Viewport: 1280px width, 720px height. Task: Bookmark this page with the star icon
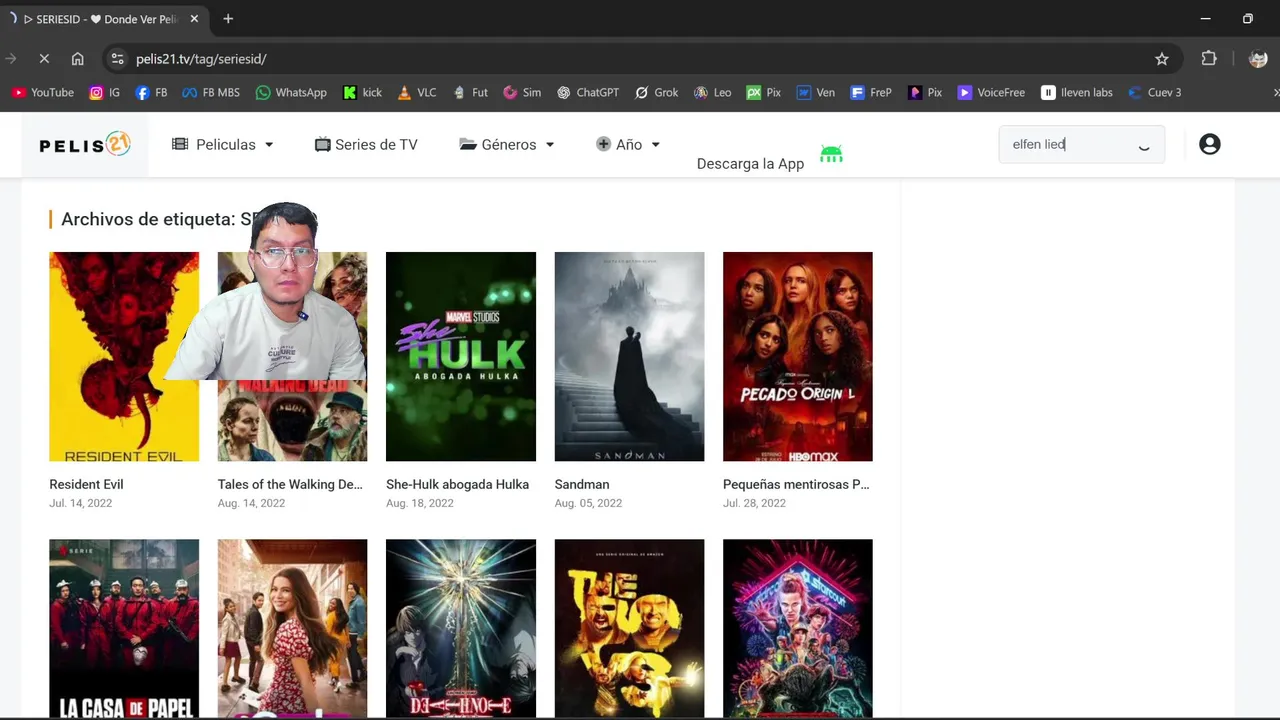pyautogui.click(x=1162, y=59)
